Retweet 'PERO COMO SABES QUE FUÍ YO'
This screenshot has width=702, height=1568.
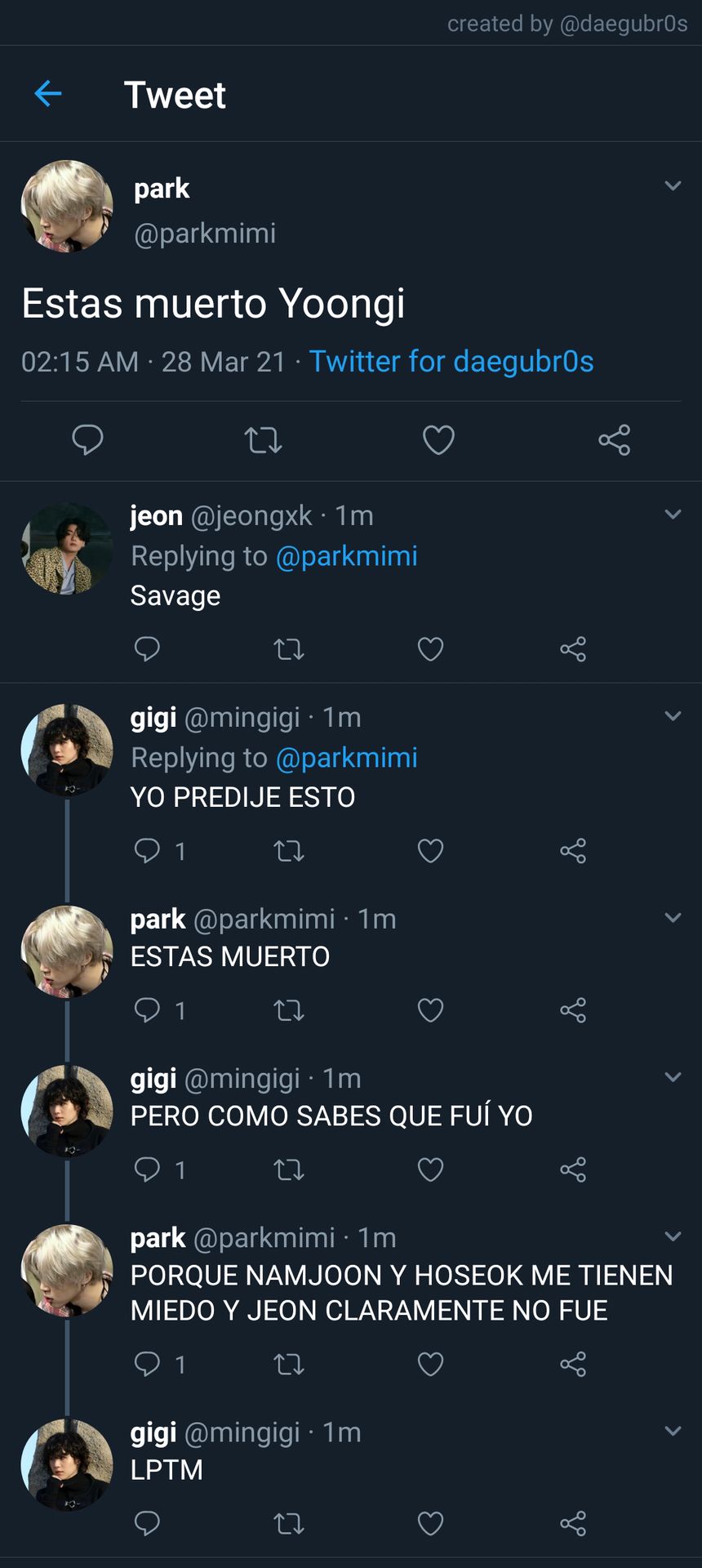coord(288,1169)
